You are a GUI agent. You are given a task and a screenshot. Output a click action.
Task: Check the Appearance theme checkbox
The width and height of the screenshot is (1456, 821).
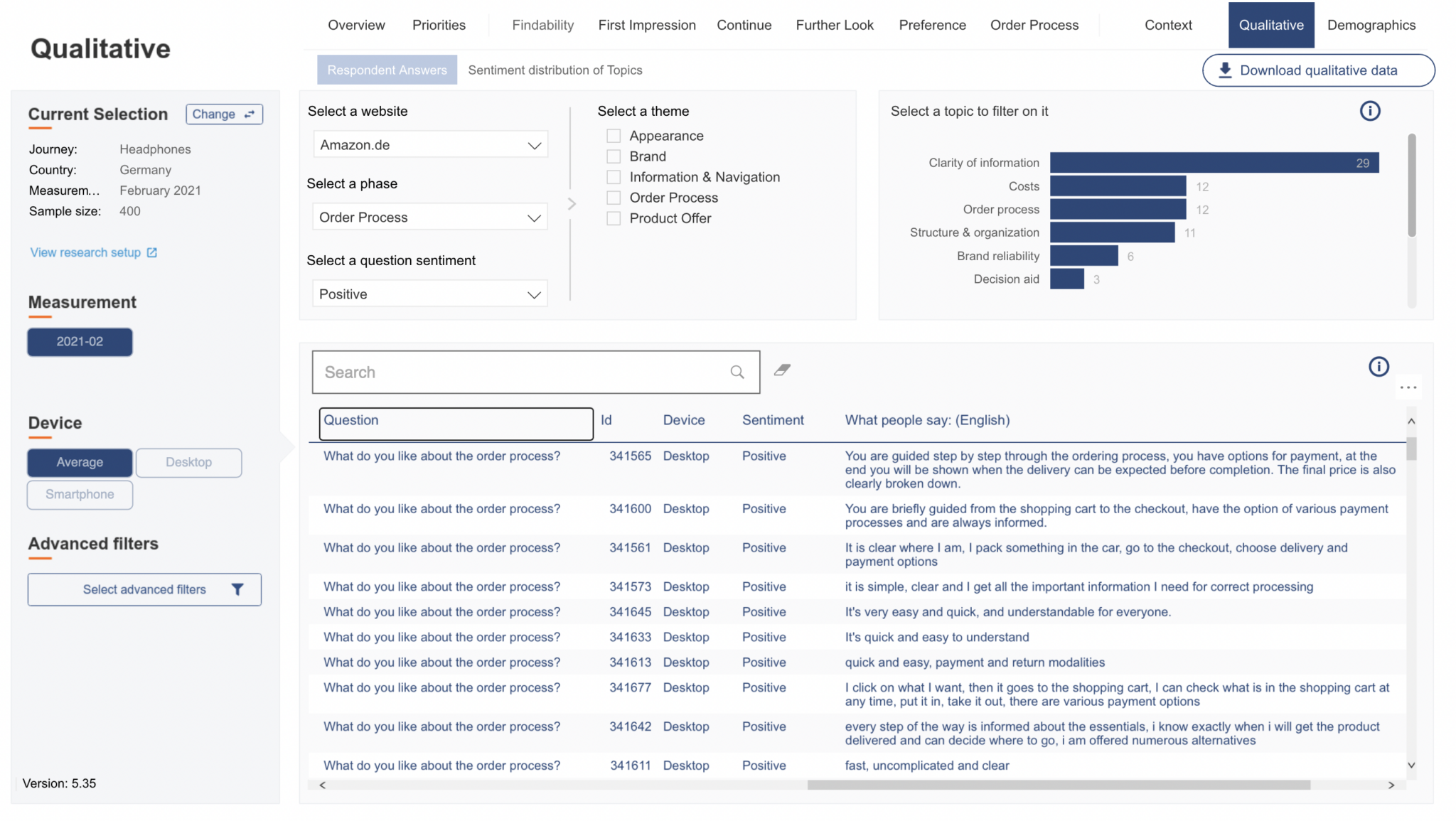pyautogui.click(x=614, y=136)
